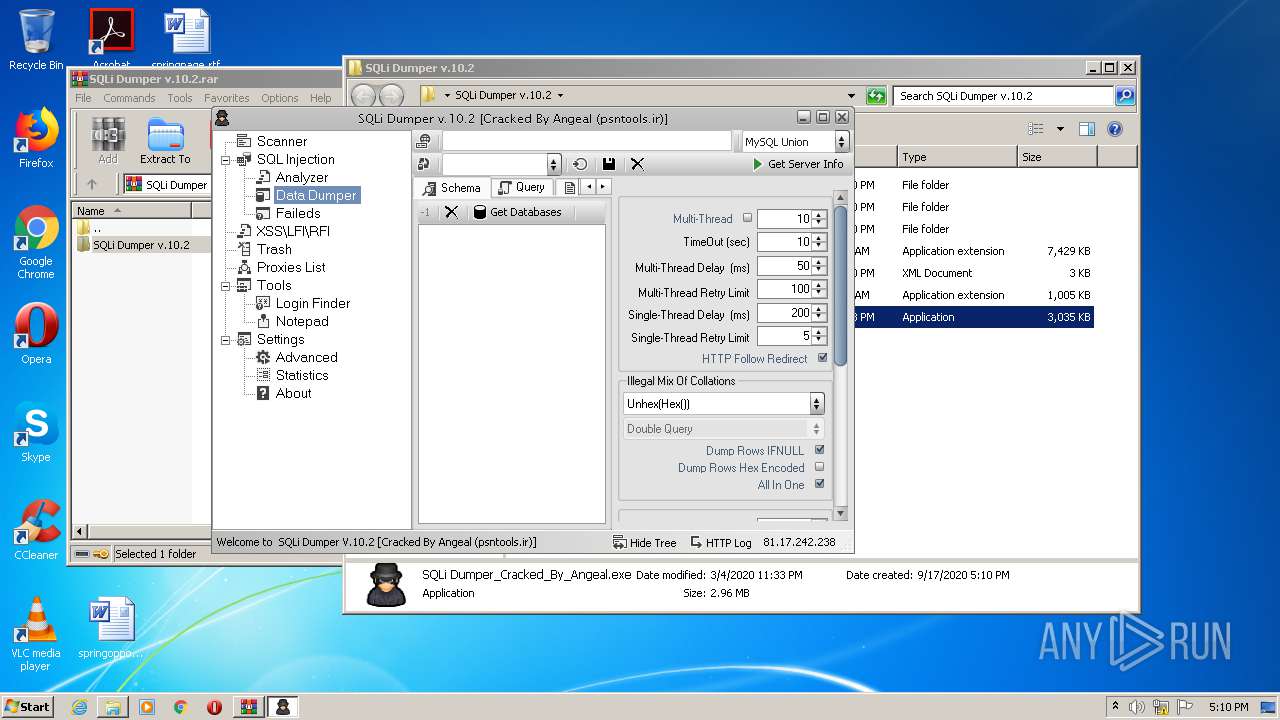1280x720 pixels.
Task: Click the settings panel vertical scrollbar
Action: point(841,358)
